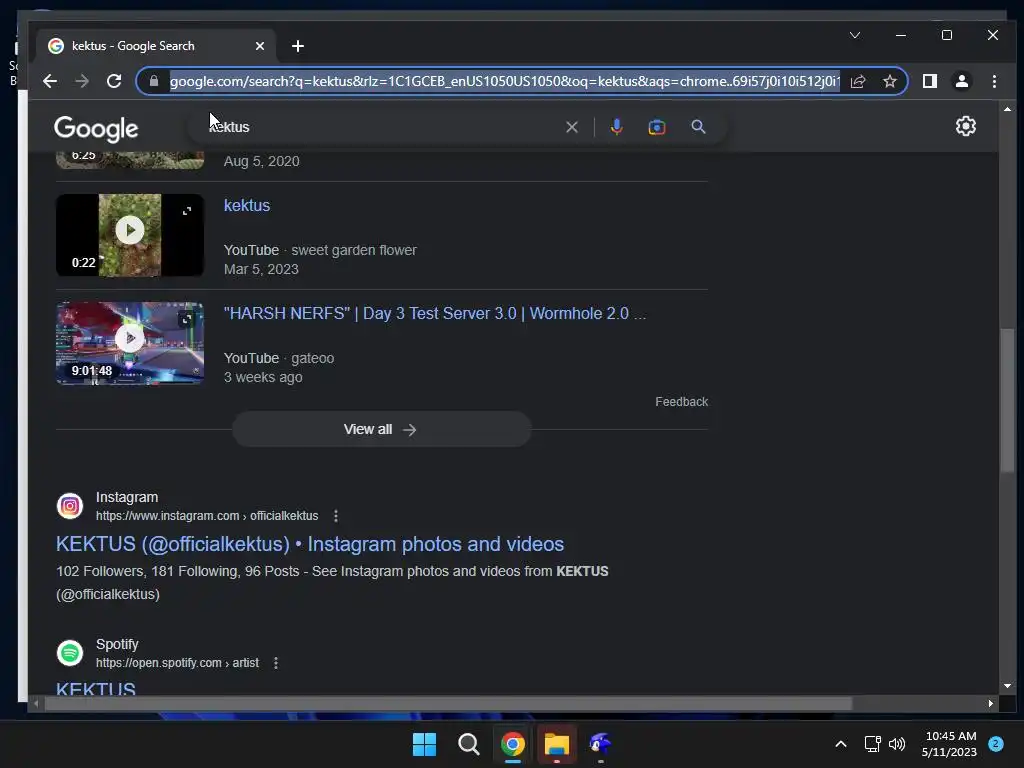Open the kektus YouTube video link
The image size is (1024, 768).
coord(247,205)
